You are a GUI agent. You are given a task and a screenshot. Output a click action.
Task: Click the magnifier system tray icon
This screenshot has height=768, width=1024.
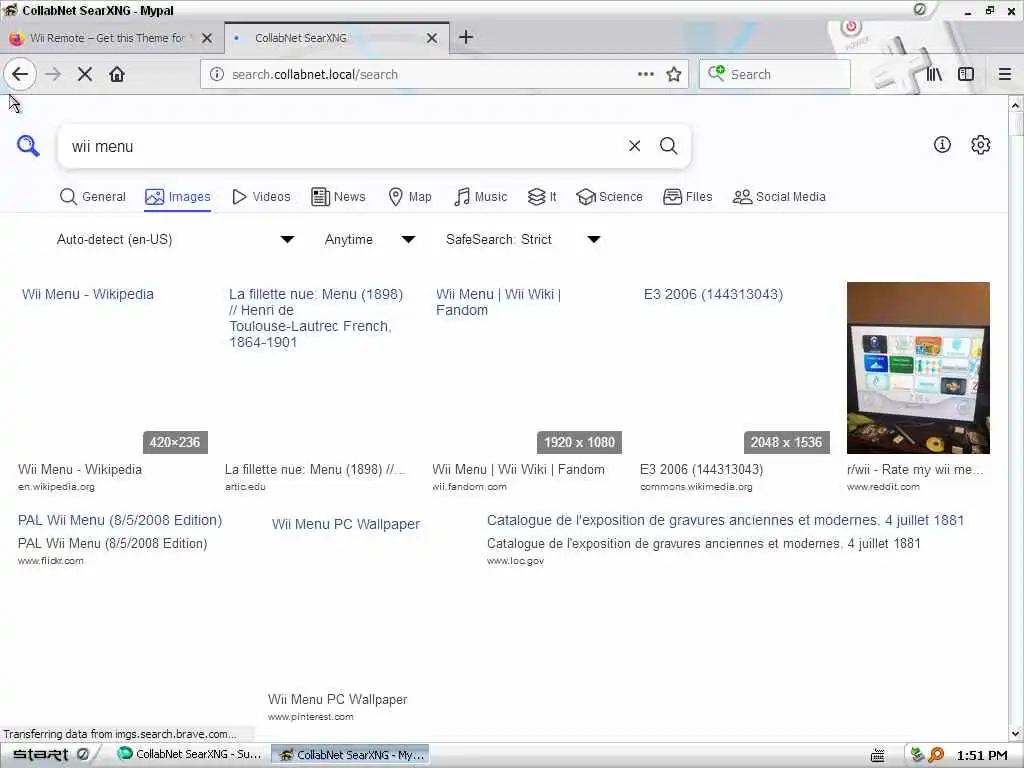point(936,755)
